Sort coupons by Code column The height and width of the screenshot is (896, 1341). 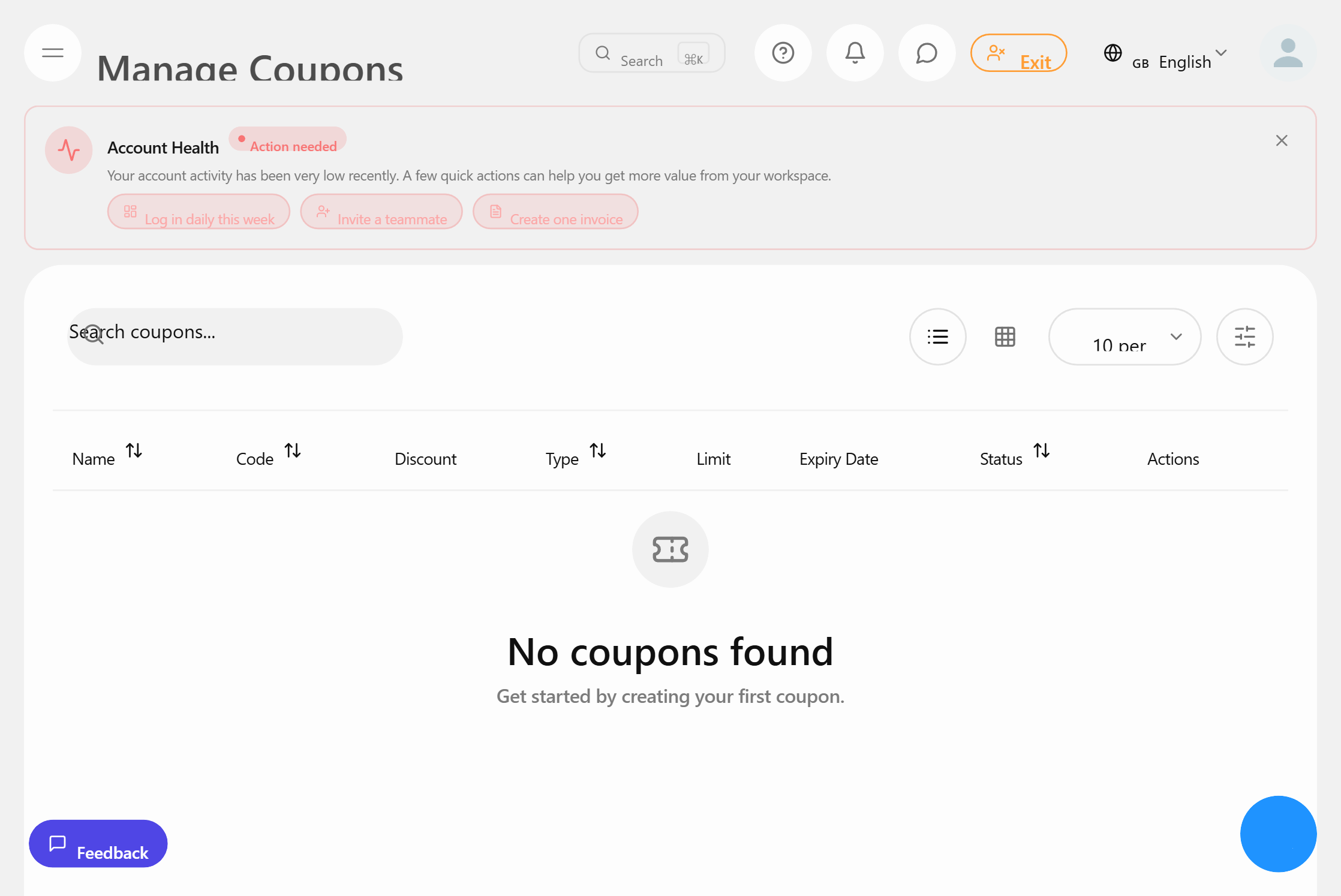[293, 450]
